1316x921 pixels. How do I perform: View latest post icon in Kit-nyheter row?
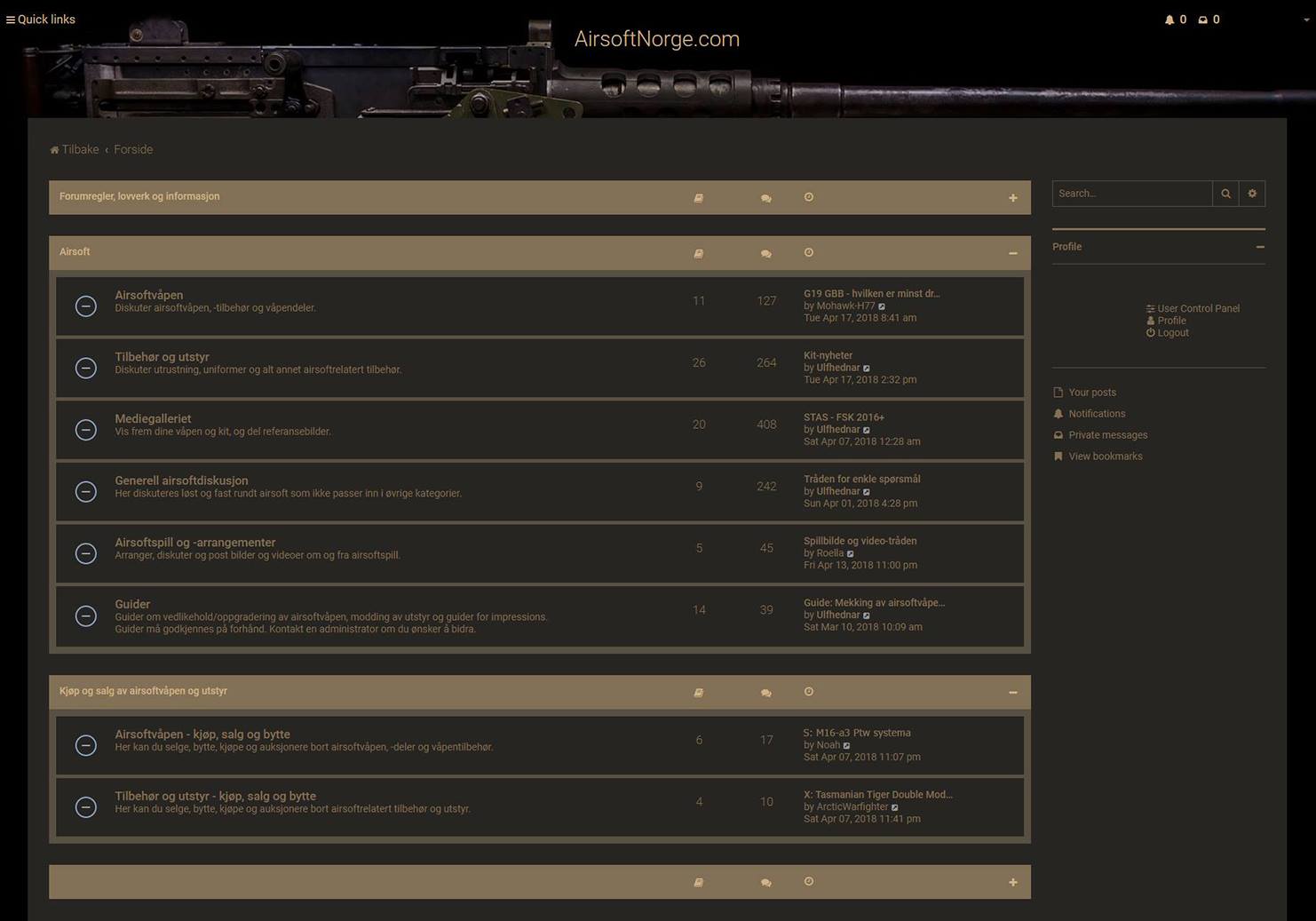[867, 369]
